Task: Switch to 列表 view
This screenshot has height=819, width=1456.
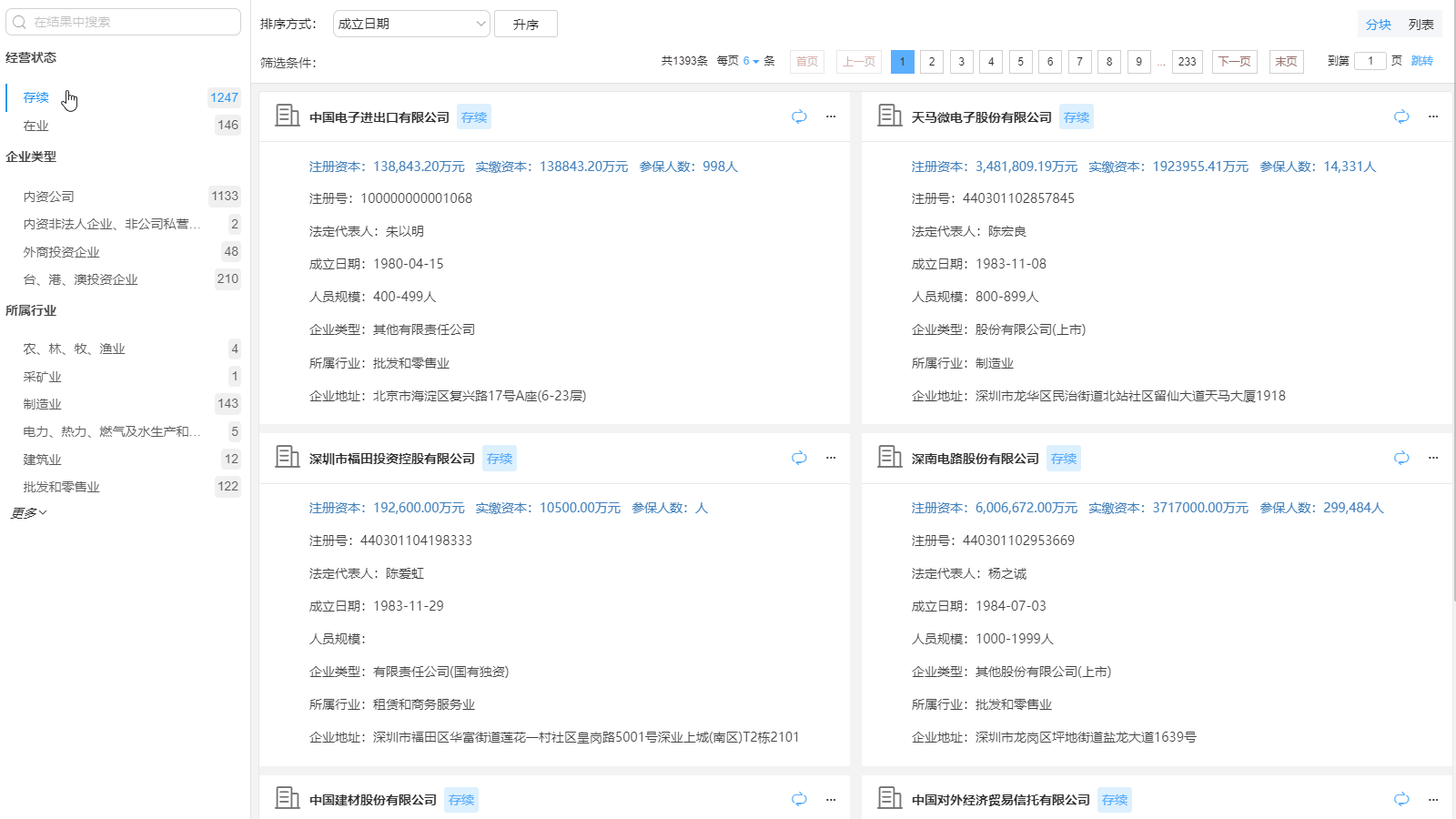Action: [x=1421, y=25]
